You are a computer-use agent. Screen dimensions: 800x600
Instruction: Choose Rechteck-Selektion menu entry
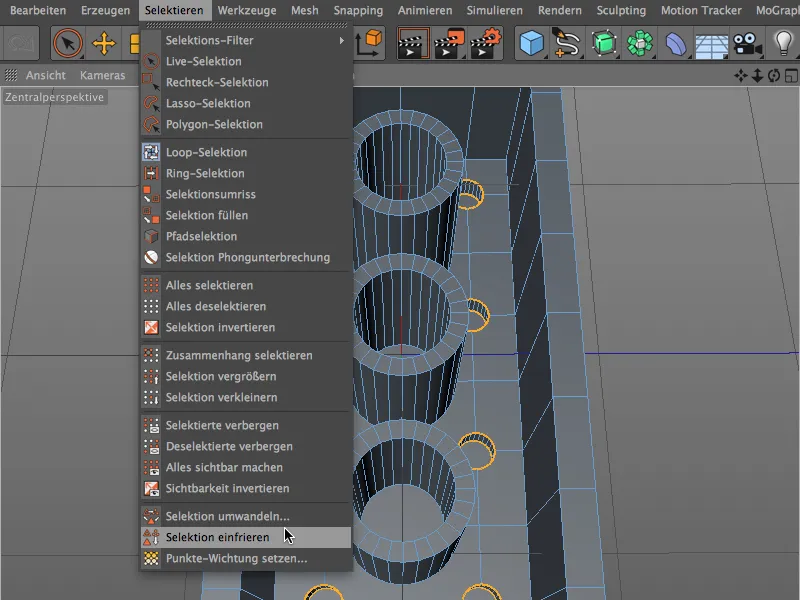[x=246, y=82]
